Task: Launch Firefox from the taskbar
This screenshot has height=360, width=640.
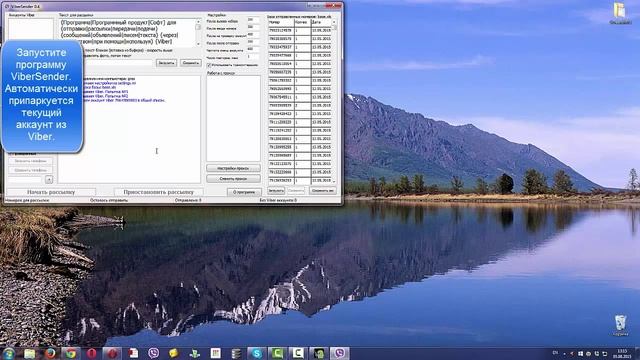Action: (x=50, y=353)
